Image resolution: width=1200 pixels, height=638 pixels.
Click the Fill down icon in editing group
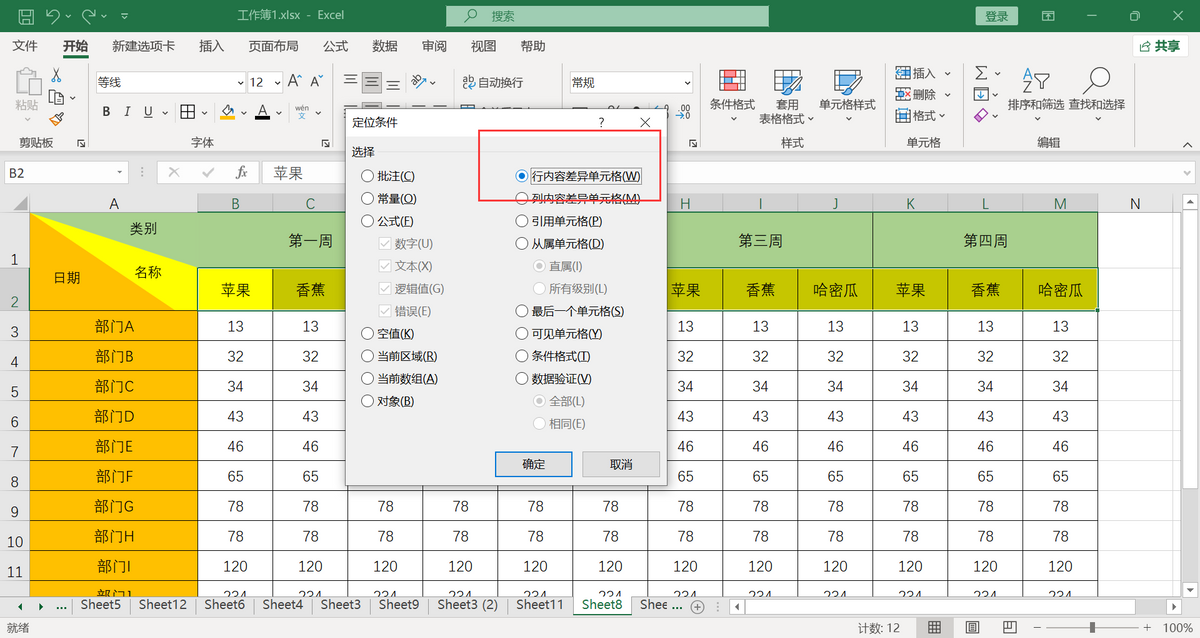click(x=981, y=94)
